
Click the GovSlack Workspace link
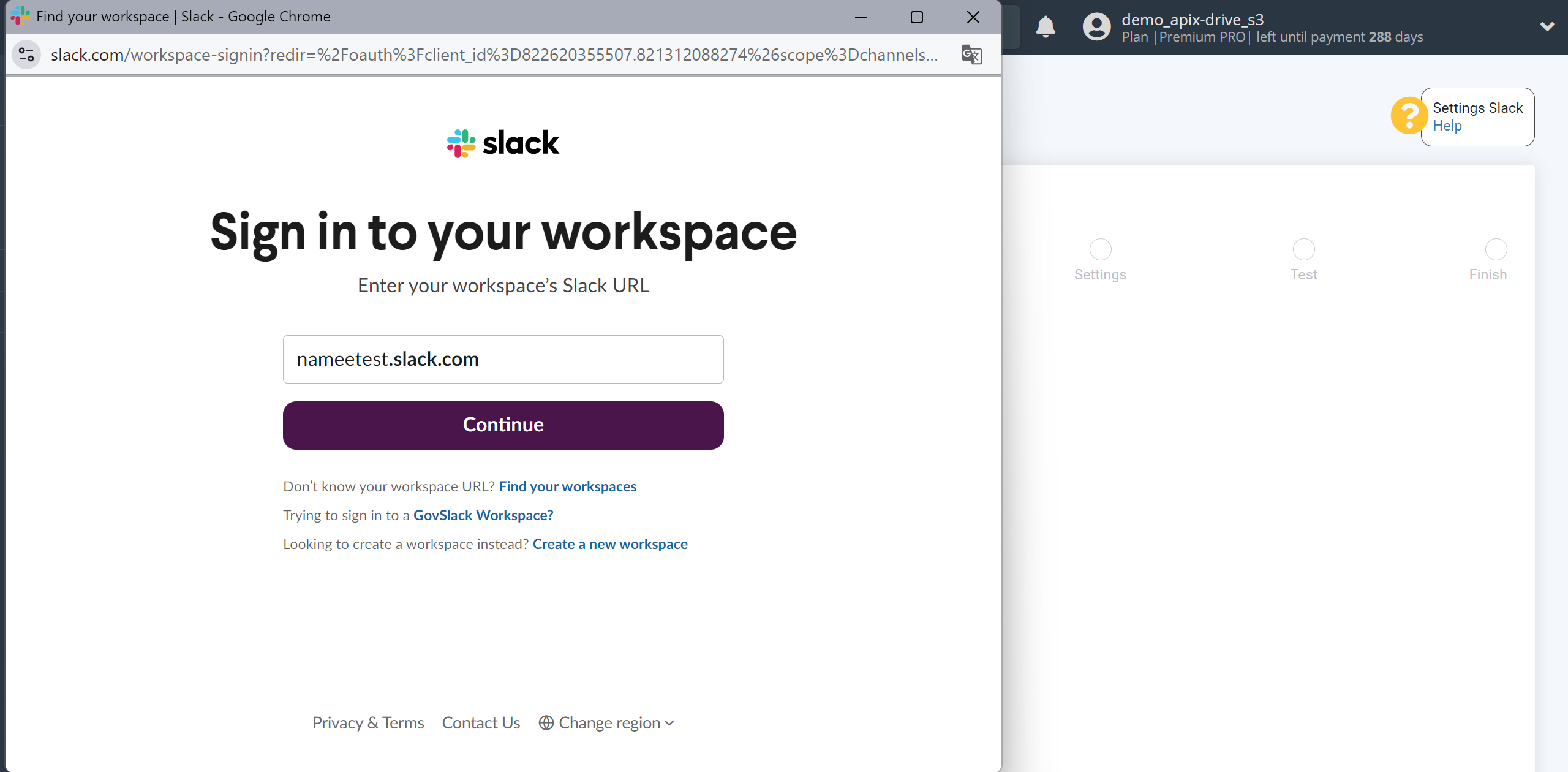[x=484, y=515]
